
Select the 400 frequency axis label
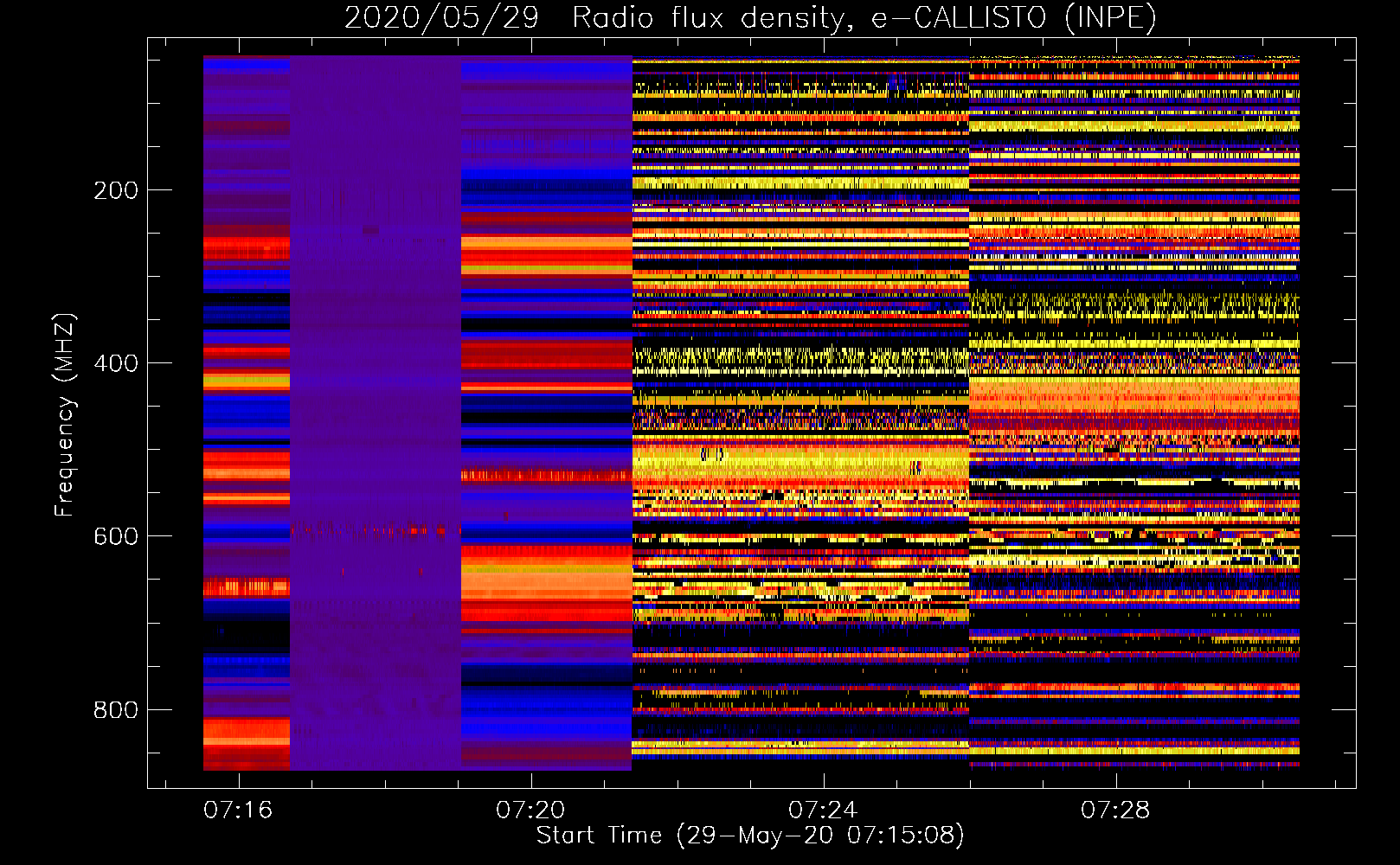tap(116, 363)
